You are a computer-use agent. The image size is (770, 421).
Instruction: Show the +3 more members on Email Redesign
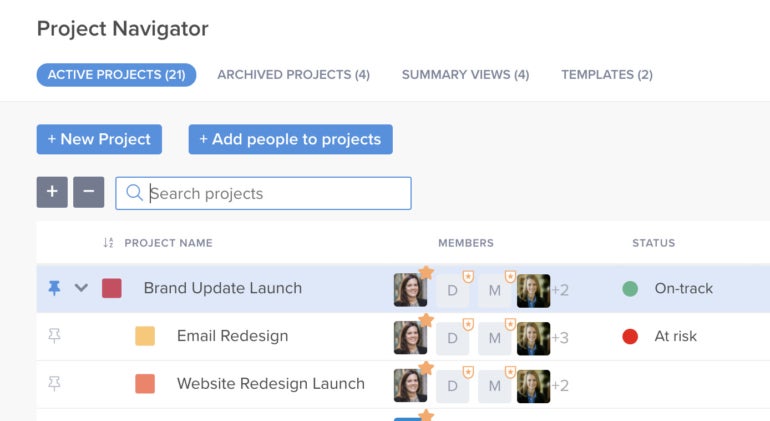coord(560,338)
